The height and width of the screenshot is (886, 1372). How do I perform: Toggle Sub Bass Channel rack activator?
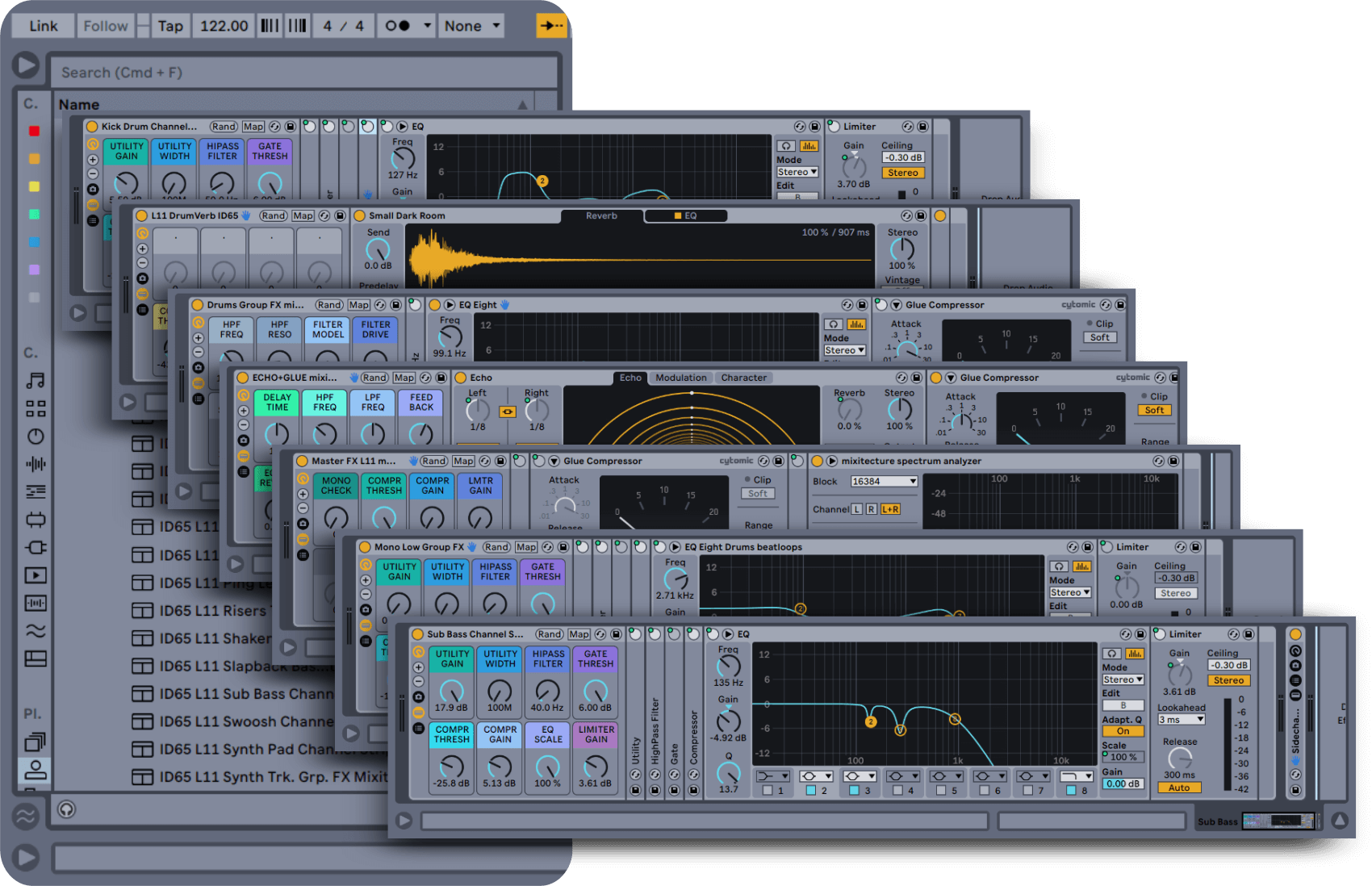point(417,634)
